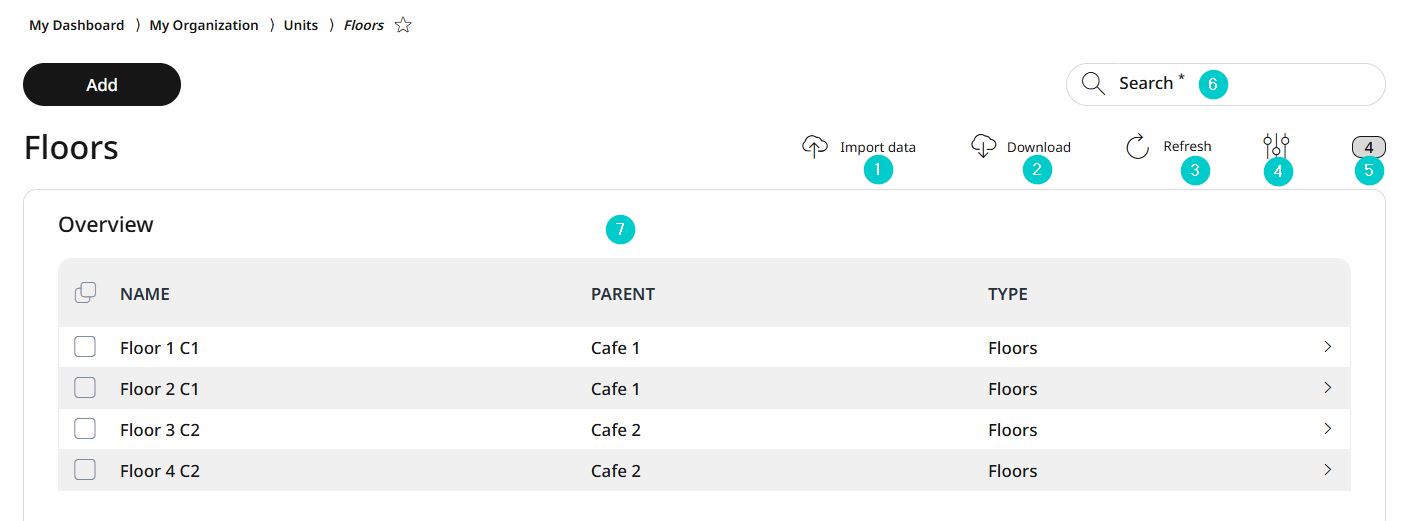The image size is (1402, 521).
Task: Click the Import data cloud upload icon
Action: (x=815, y=147)
